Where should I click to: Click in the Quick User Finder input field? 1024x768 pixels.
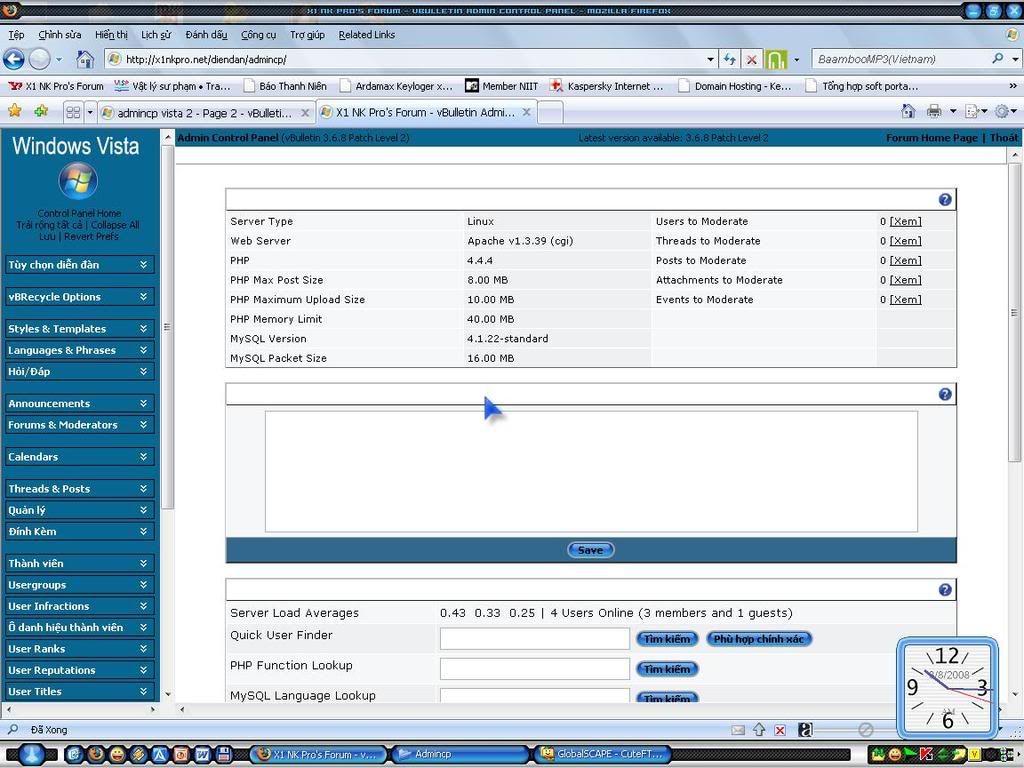tap(534, 639)
